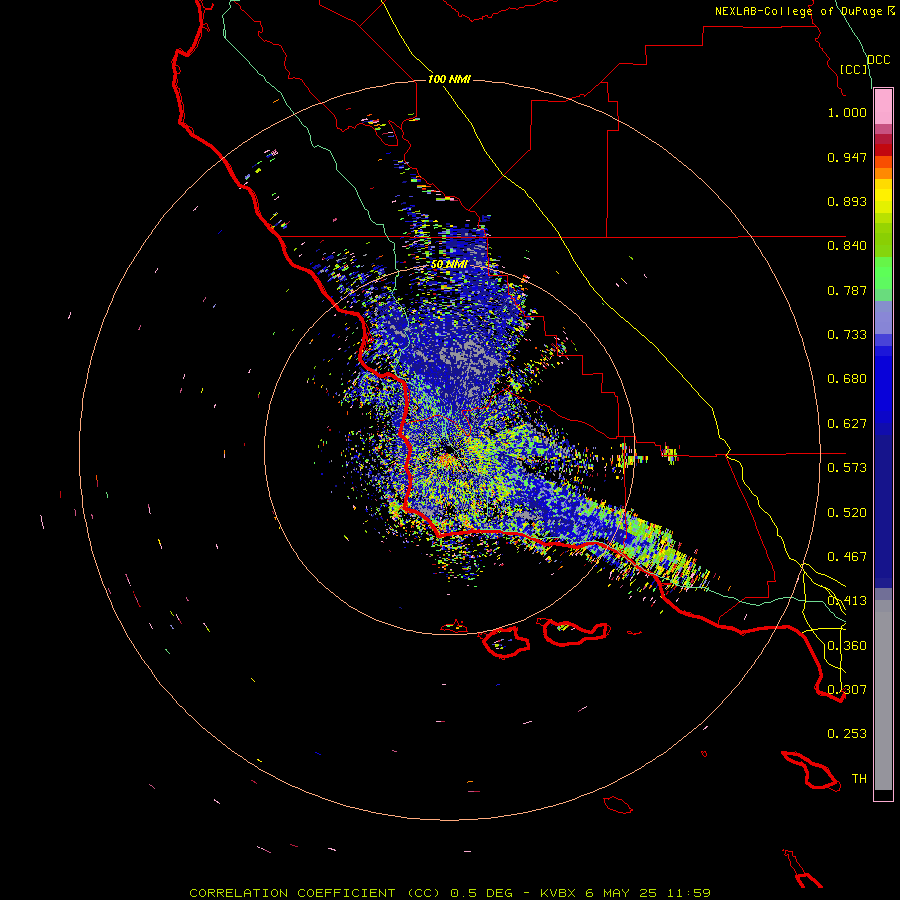Click the 11:59 timestamp in the caption
This screenshot has height=900, width=900.
(688, 893)
